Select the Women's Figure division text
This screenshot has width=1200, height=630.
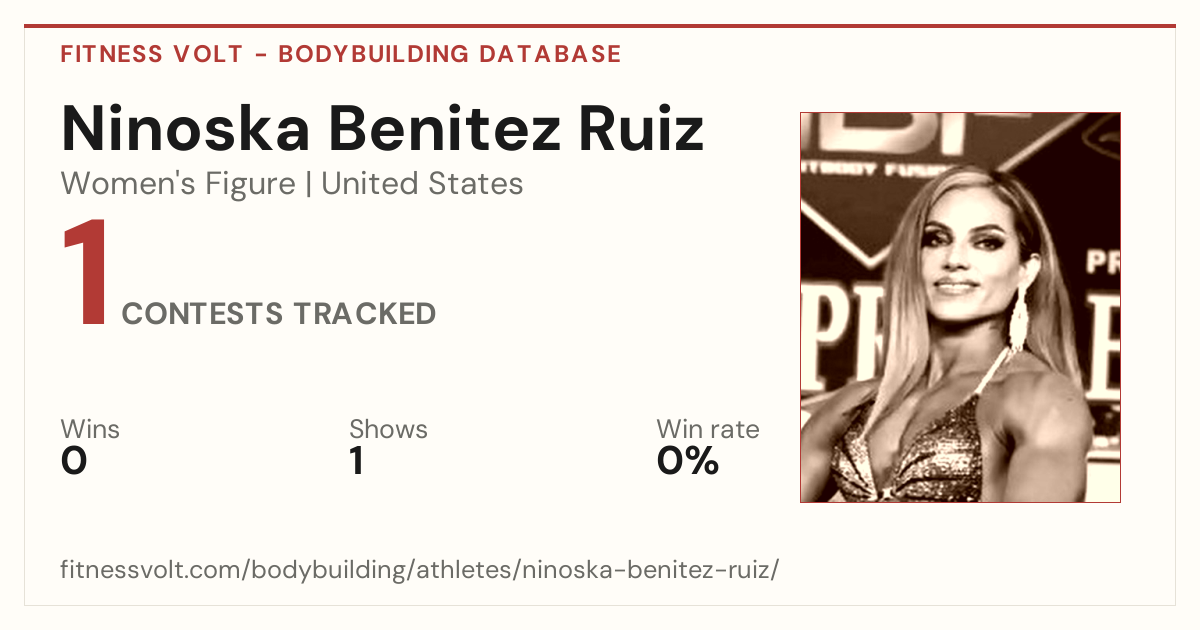178,184
